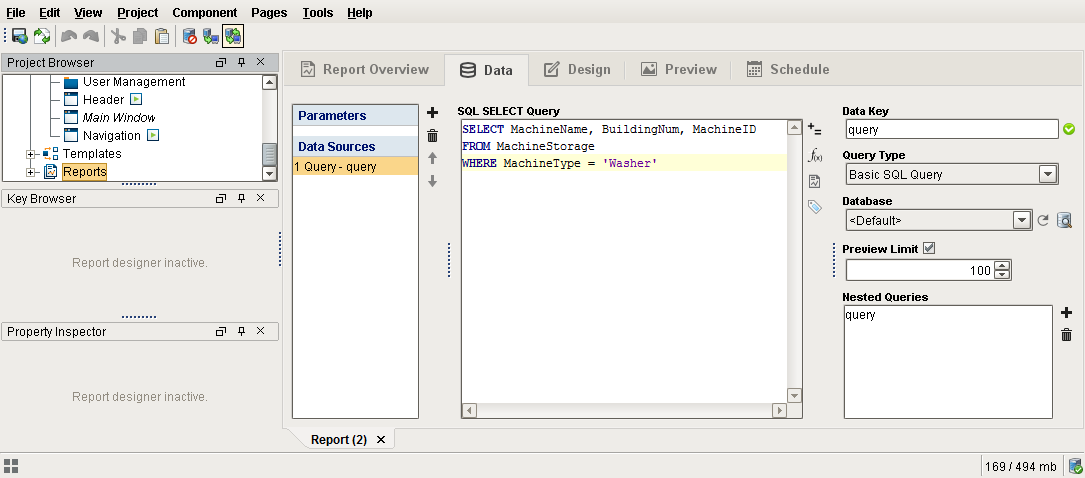The width and height of the screenshot is (1085, 478).
Task: Add a nested query with plus icon
Action: click(x=1066, y=313)
